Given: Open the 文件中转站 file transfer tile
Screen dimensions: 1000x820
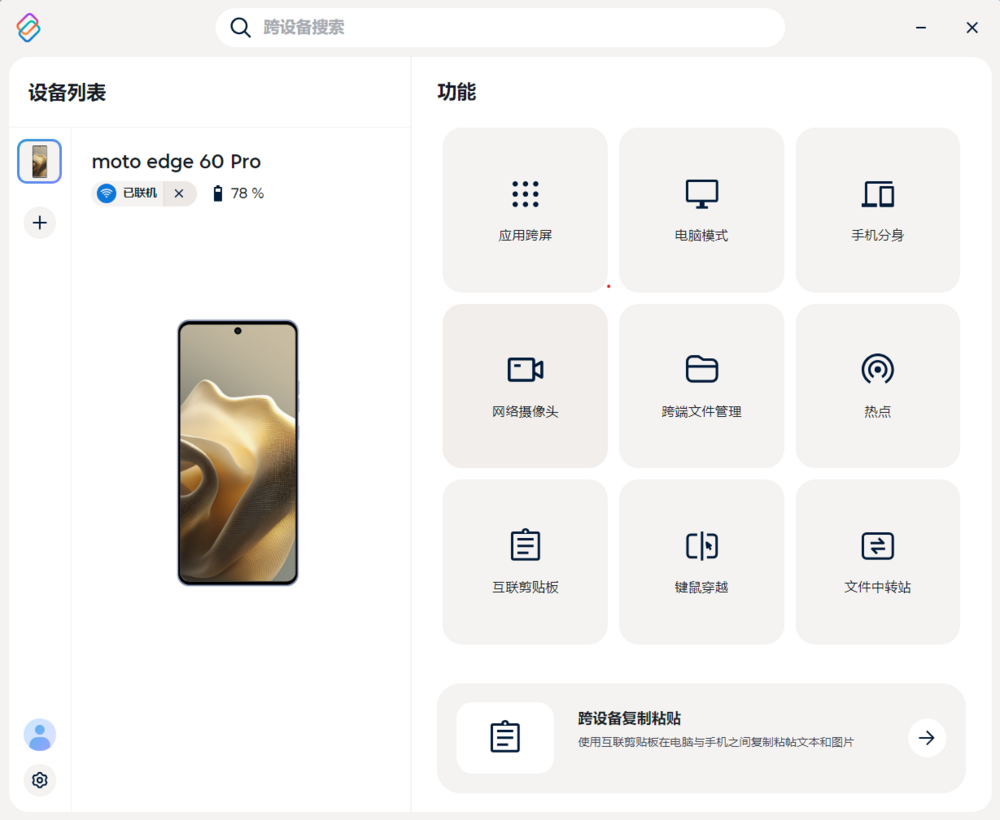Looking at the screenshot, I should pos(878,562).
